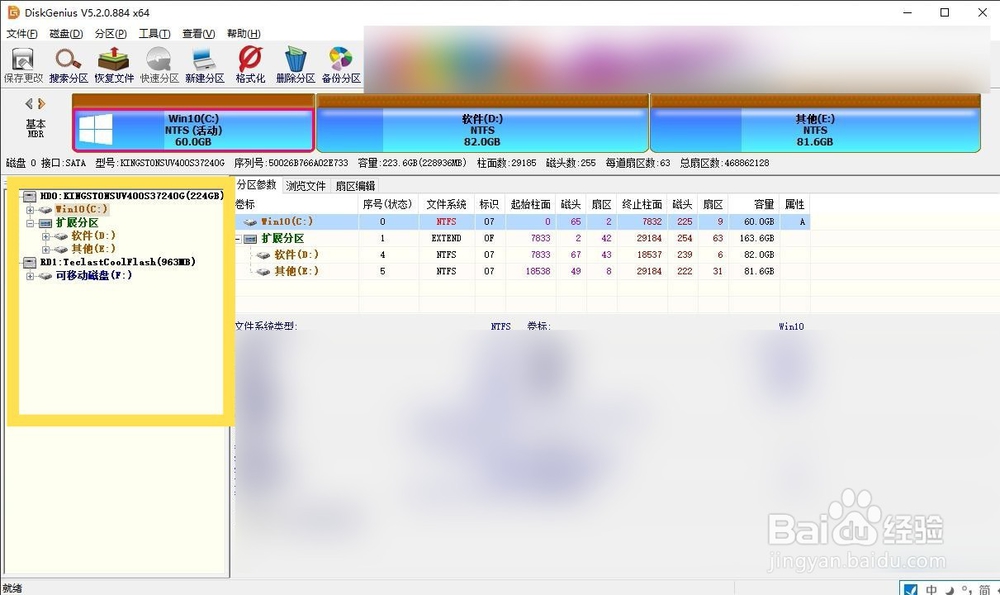Launch Recover Files (恢复文件) tool

[x=114, y=66]
